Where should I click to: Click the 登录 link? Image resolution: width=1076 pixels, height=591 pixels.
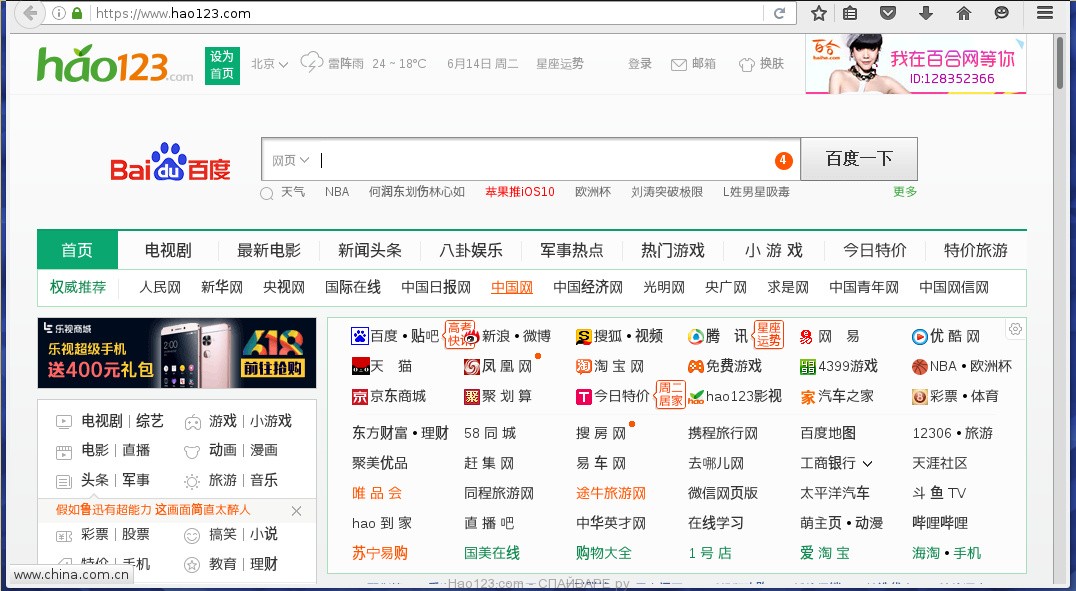coord(640,64)
